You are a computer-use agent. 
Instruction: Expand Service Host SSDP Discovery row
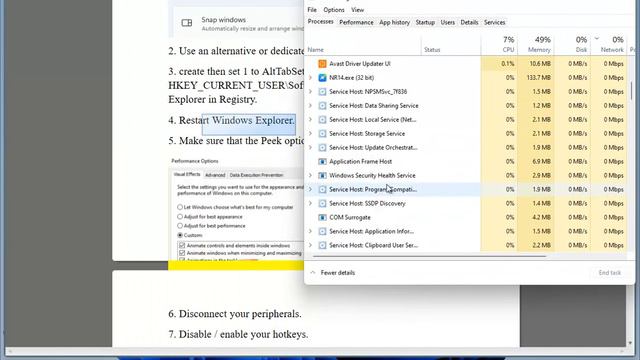point(310,203)
